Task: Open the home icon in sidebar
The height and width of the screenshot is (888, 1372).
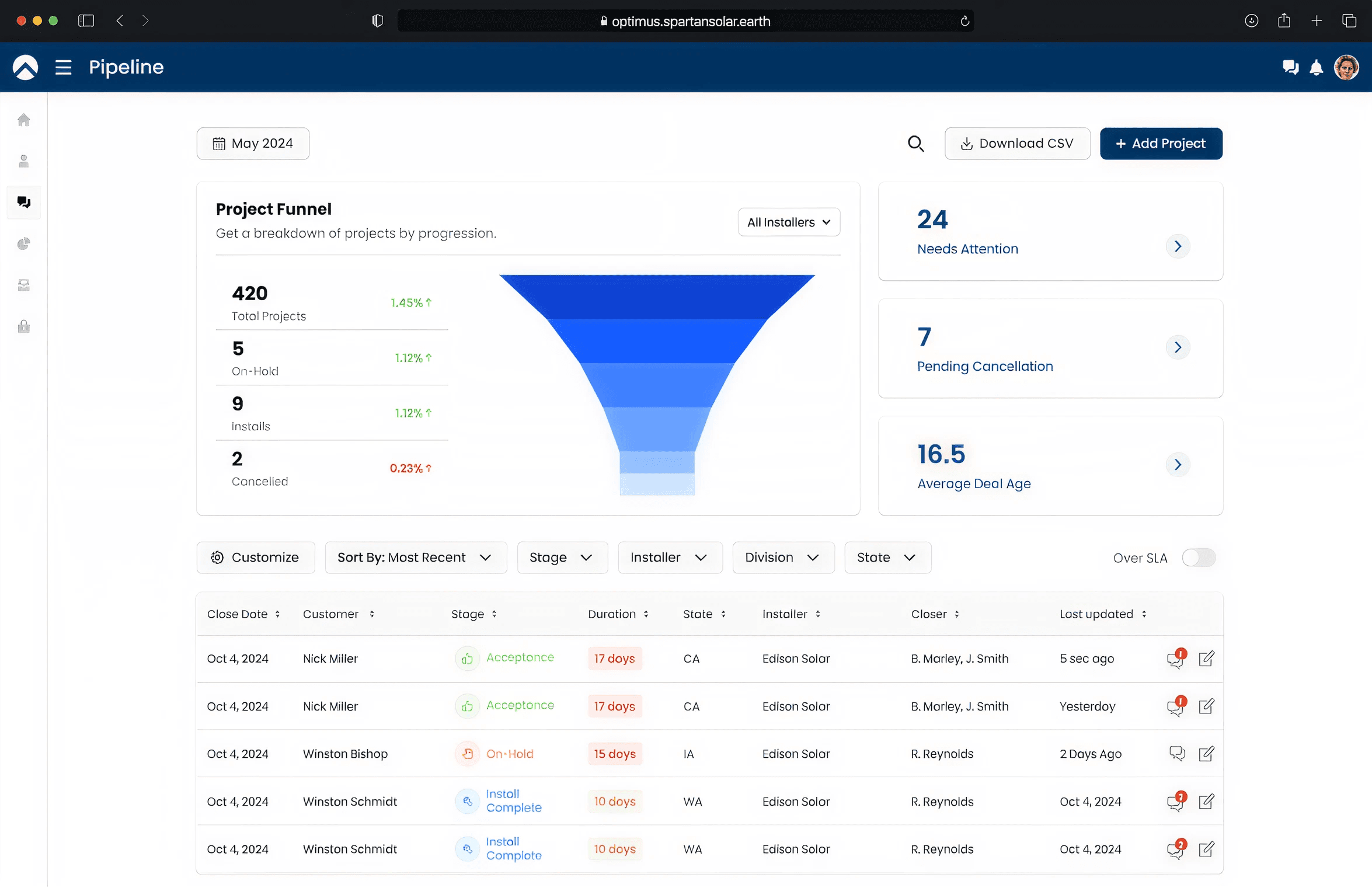Action: click(23, 120)
